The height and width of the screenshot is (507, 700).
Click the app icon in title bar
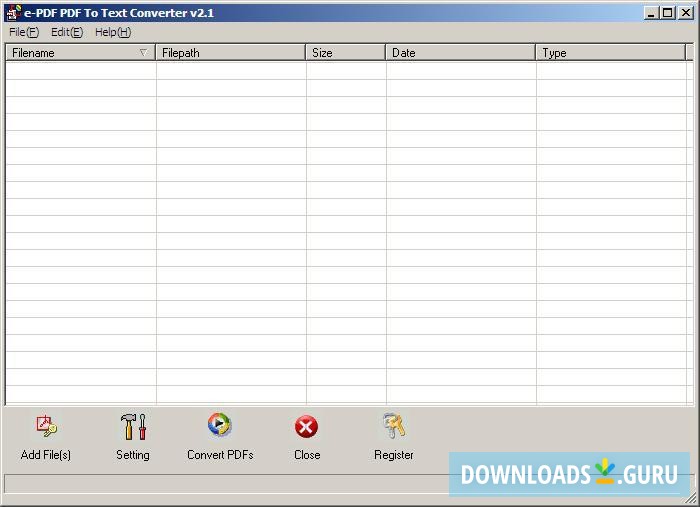click(x=13, y=12)
